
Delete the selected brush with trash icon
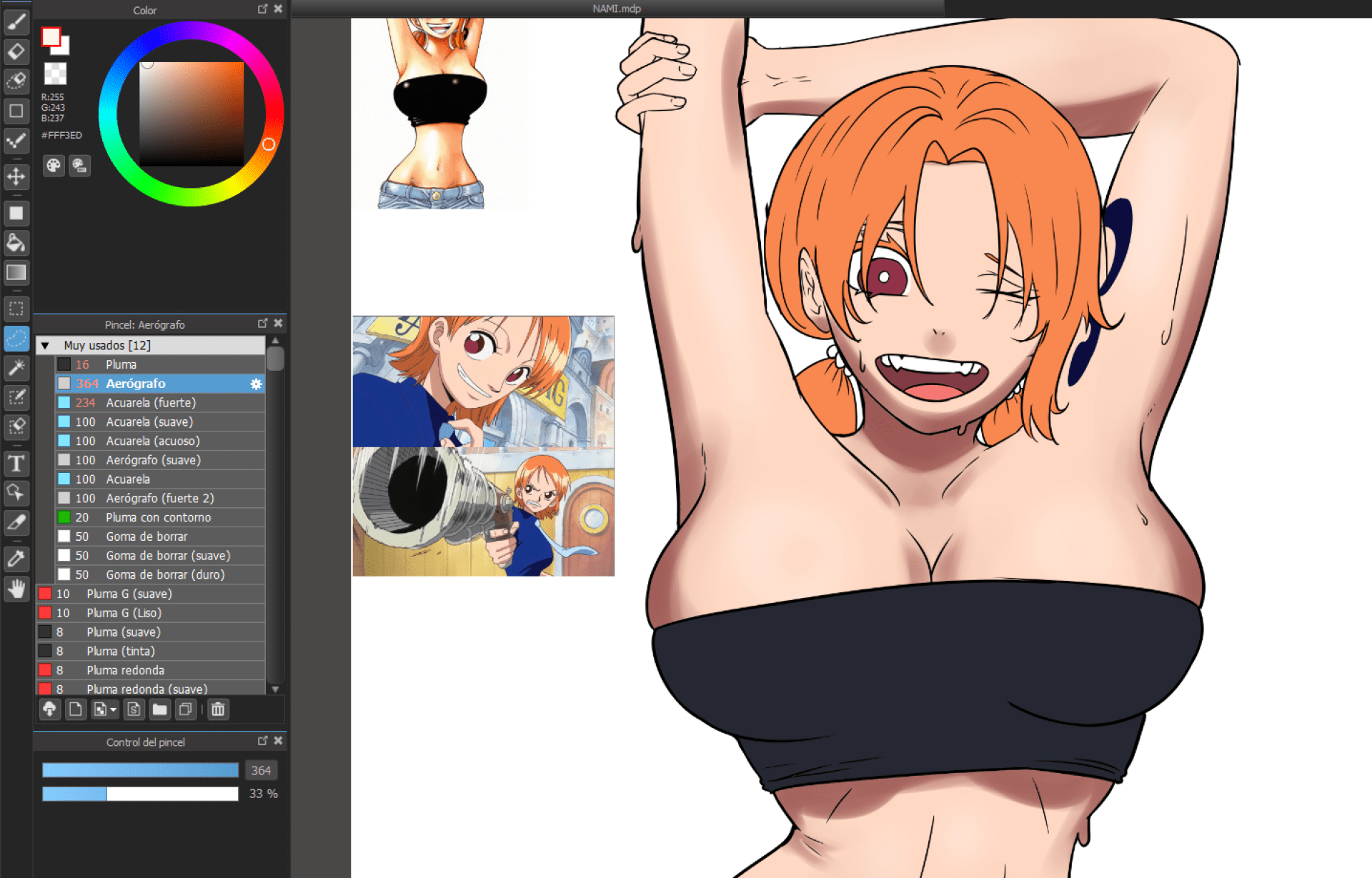tap(218, 709)
